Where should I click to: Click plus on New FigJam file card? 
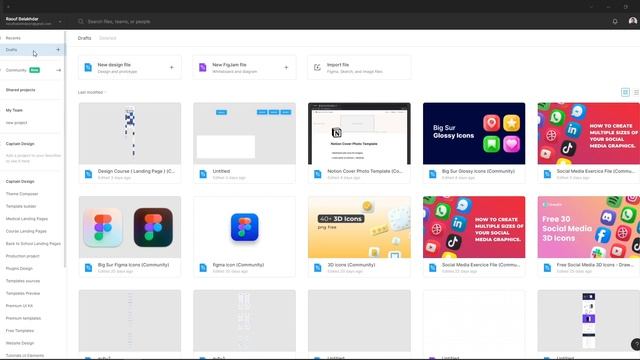[286, 67]
